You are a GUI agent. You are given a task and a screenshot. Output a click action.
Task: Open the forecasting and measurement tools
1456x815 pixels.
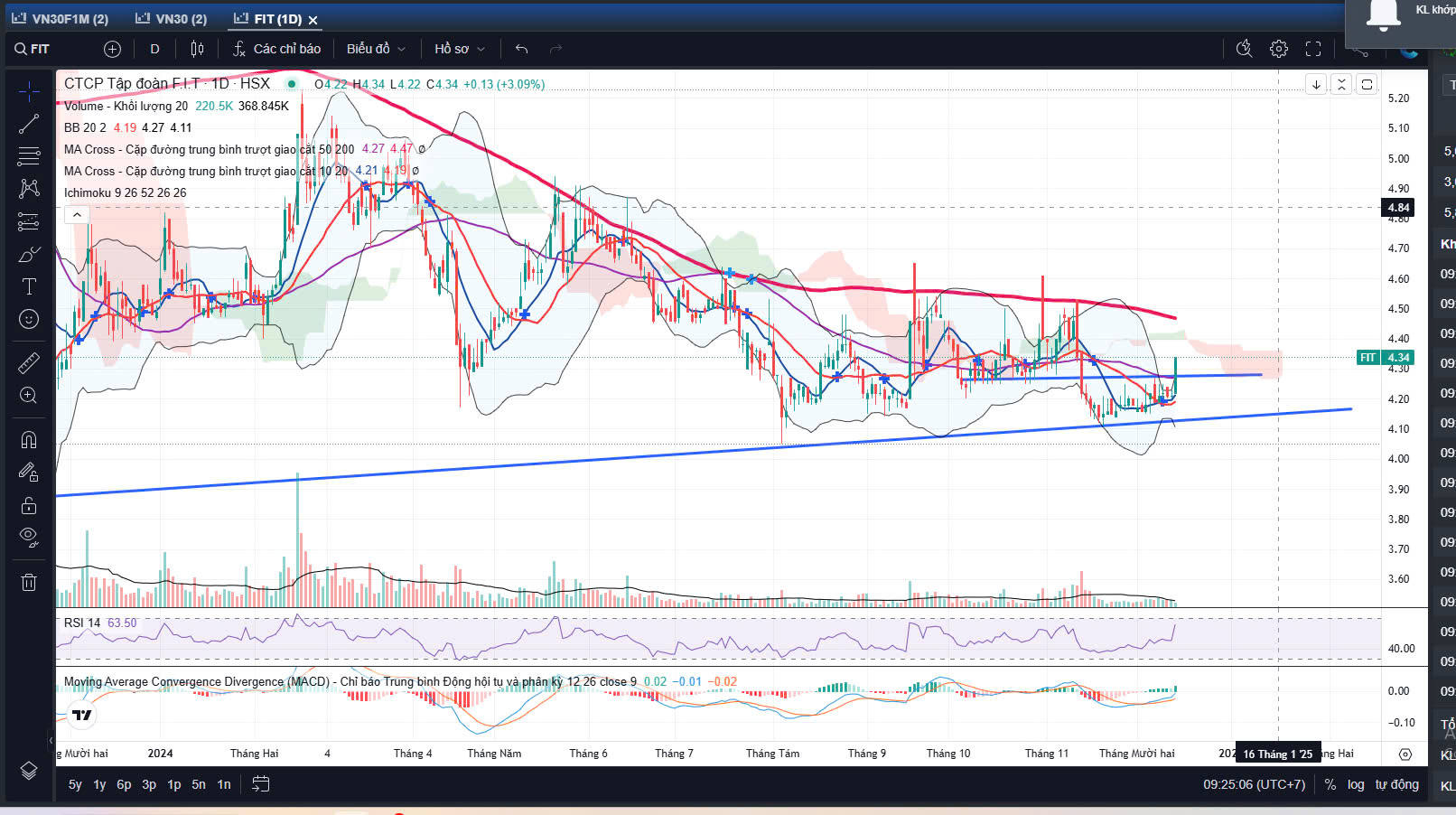pos(29,221)
